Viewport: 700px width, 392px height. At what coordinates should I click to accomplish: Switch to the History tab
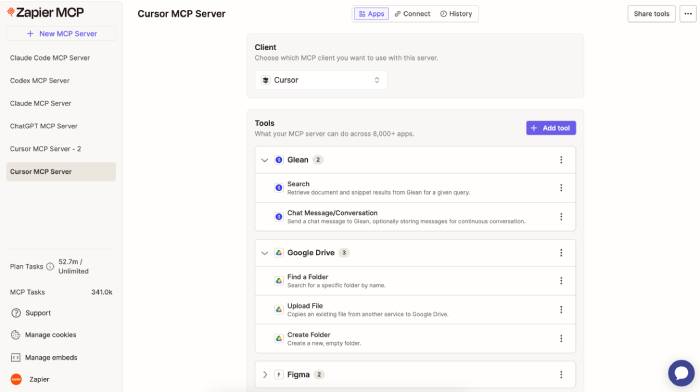tap(456, 14)
